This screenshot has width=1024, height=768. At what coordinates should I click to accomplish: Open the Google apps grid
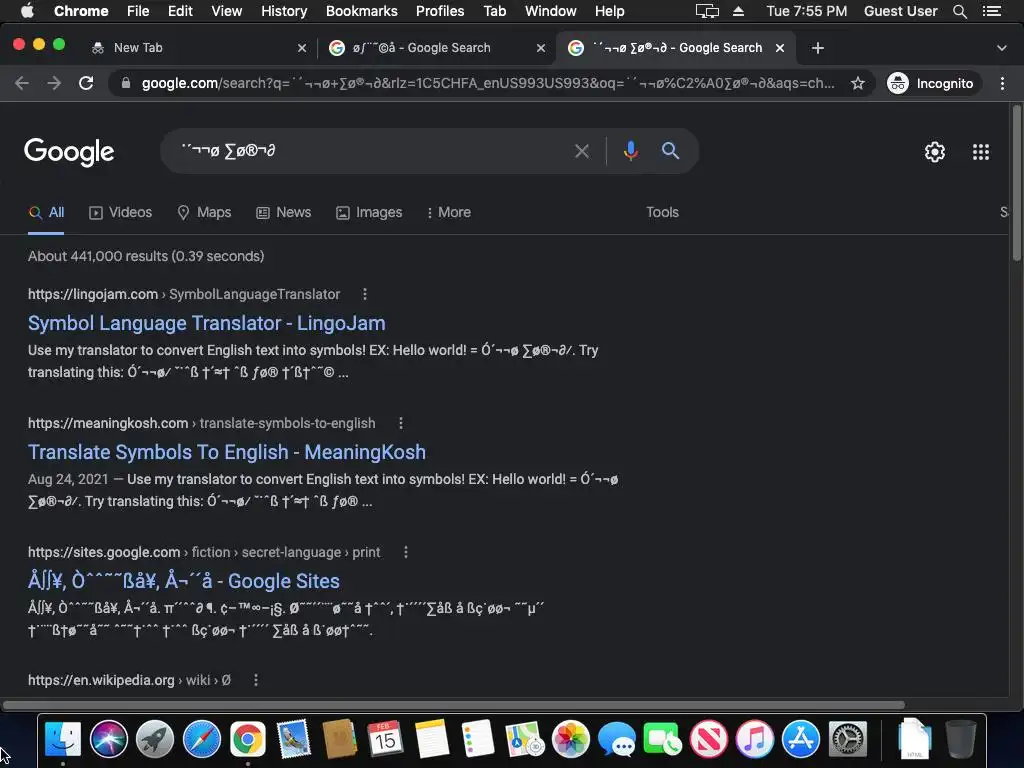tap(980, 152)
